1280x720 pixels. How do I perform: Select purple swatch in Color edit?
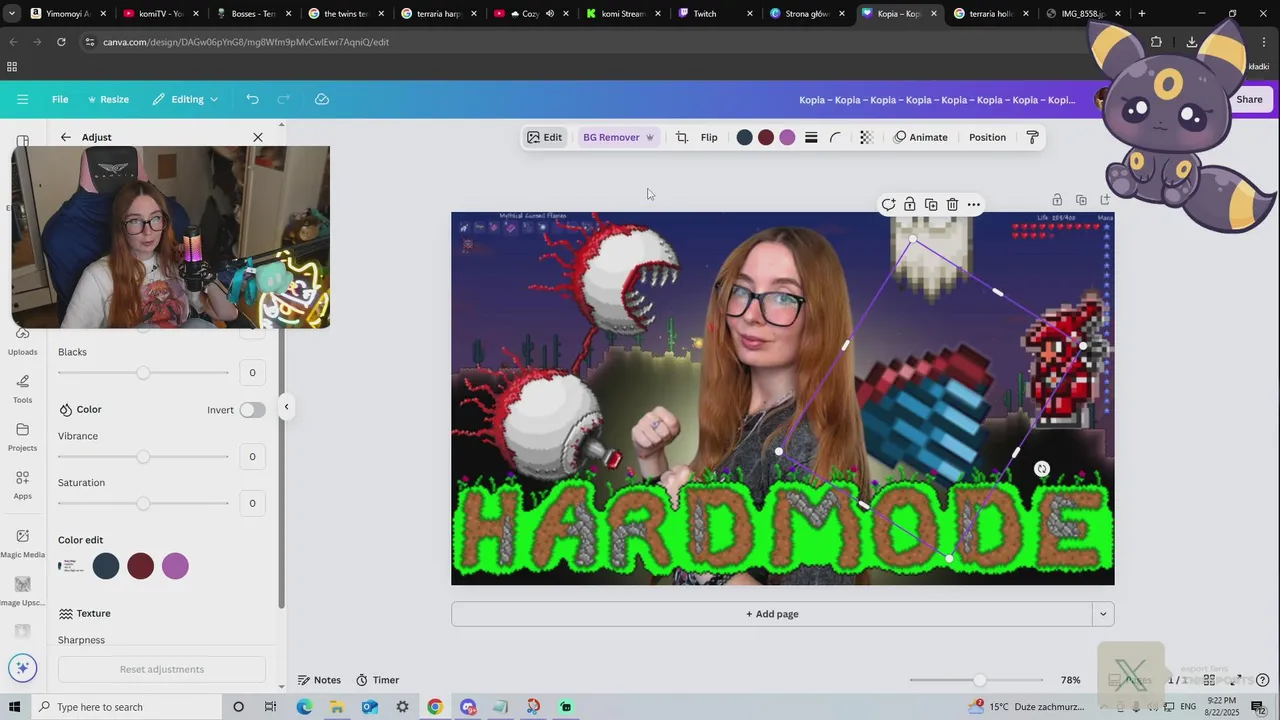pos(175,566)
